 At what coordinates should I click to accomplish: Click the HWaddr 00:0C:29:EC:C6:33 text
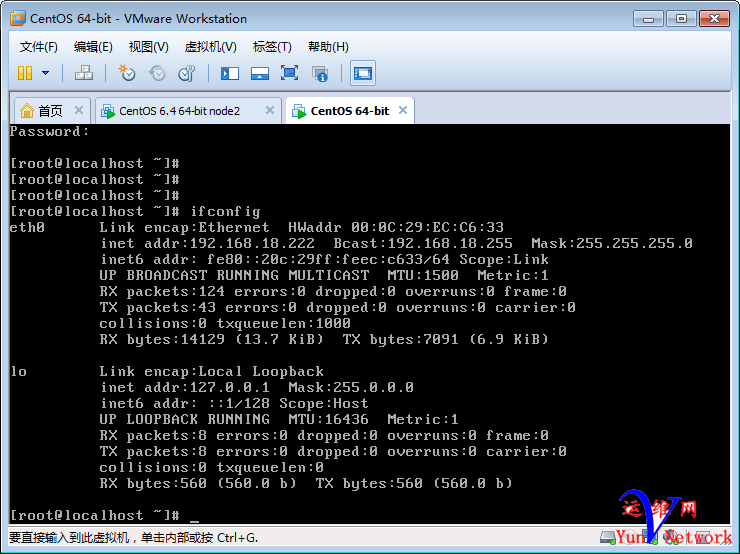point(396,227)
